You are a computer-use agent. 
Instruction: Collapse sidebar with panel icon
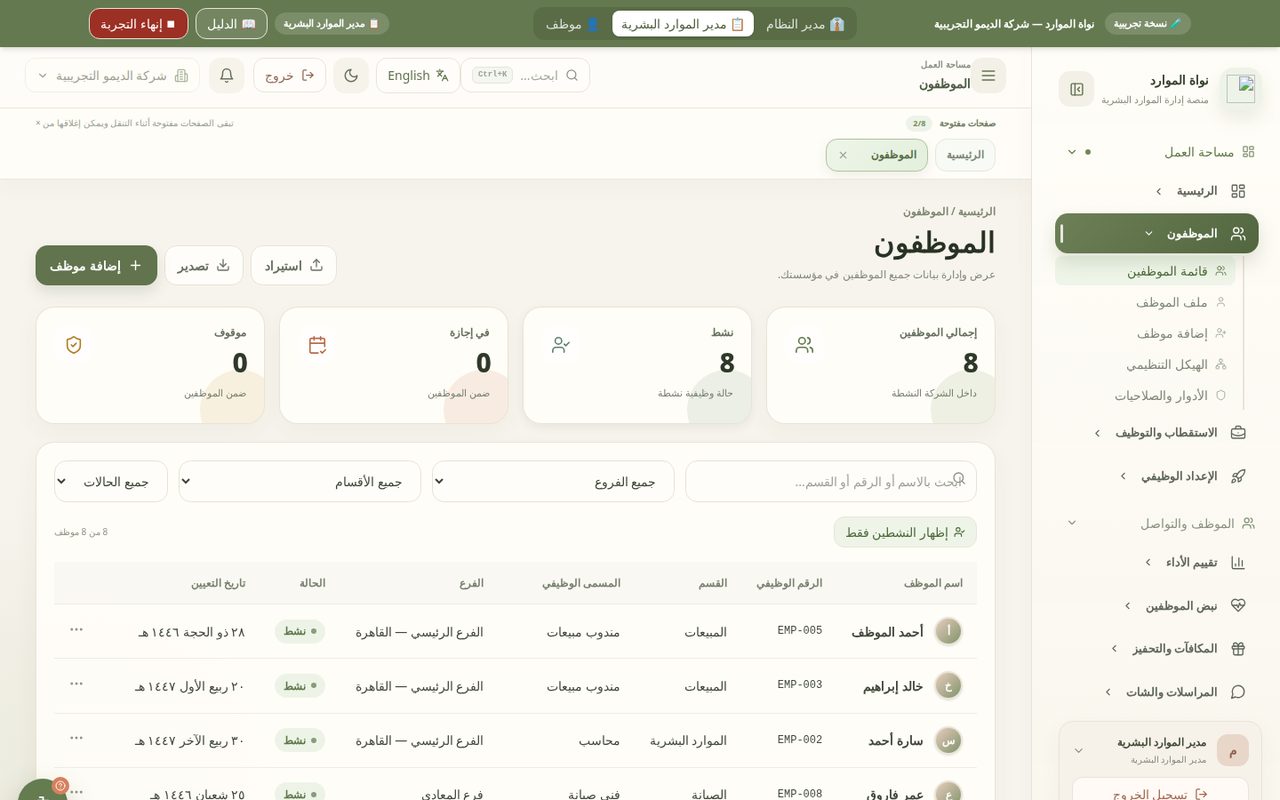point(1077,89)
